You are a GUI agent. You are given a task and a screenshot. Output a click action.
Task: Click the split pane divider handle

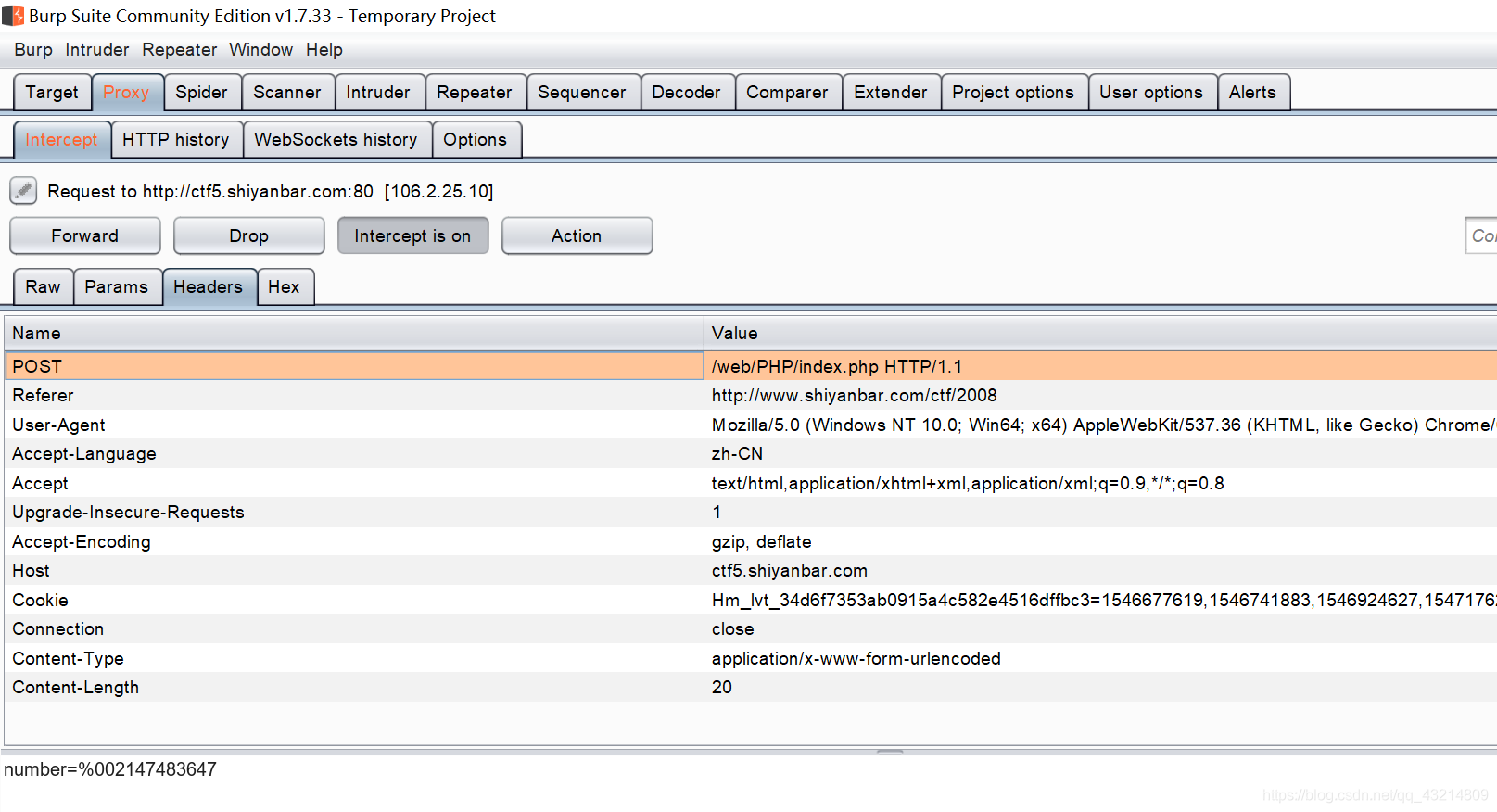(x=890, y=751)
